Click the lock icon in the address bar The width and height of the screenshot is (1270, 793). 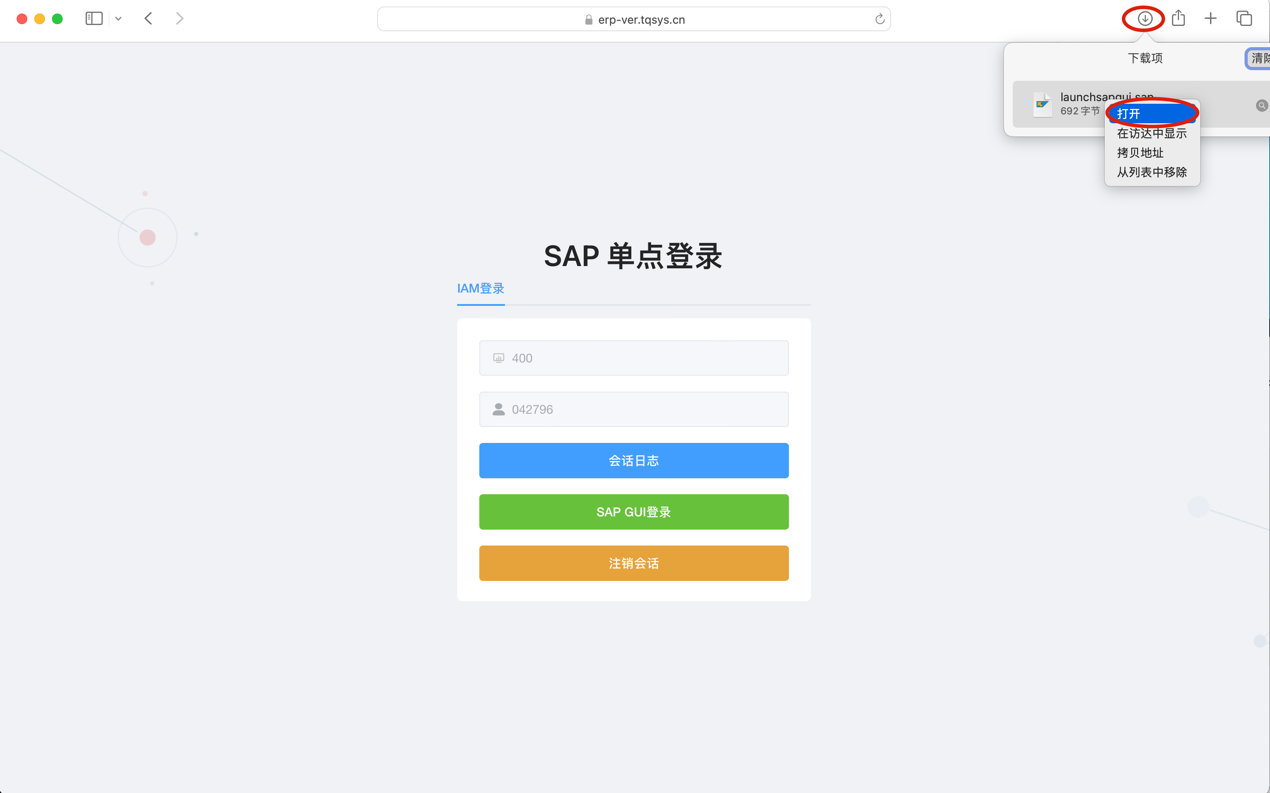[589, 19]
